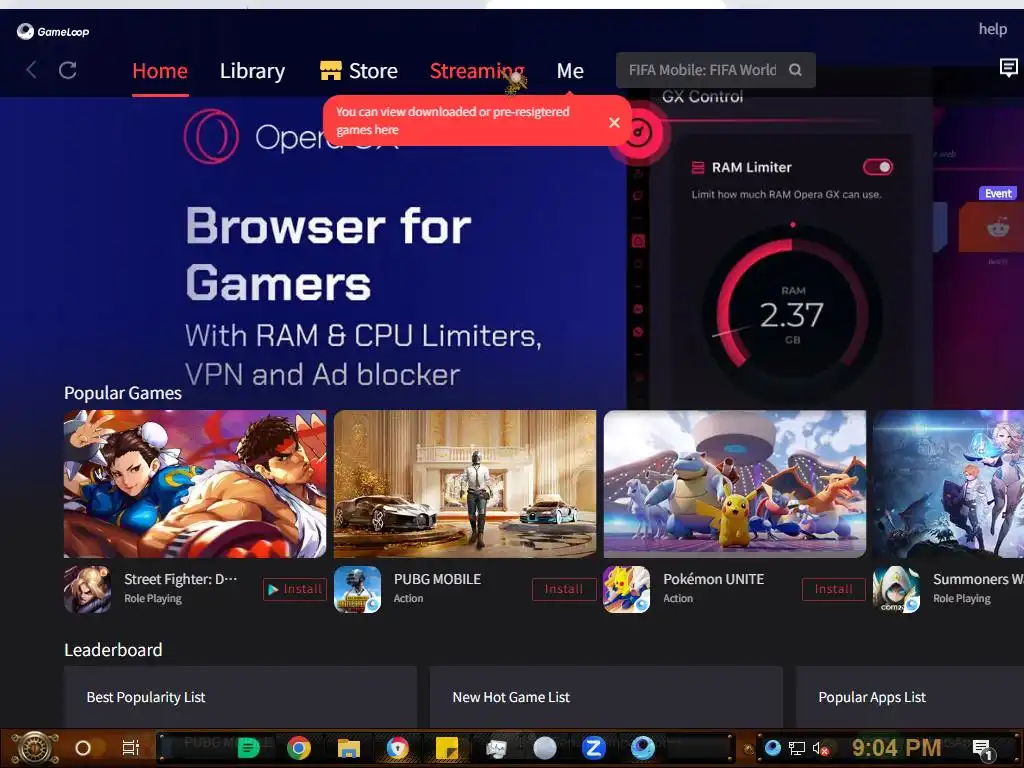Refresh the page with the reload icon
This screenshot has width=1024, height=768.
68,70
